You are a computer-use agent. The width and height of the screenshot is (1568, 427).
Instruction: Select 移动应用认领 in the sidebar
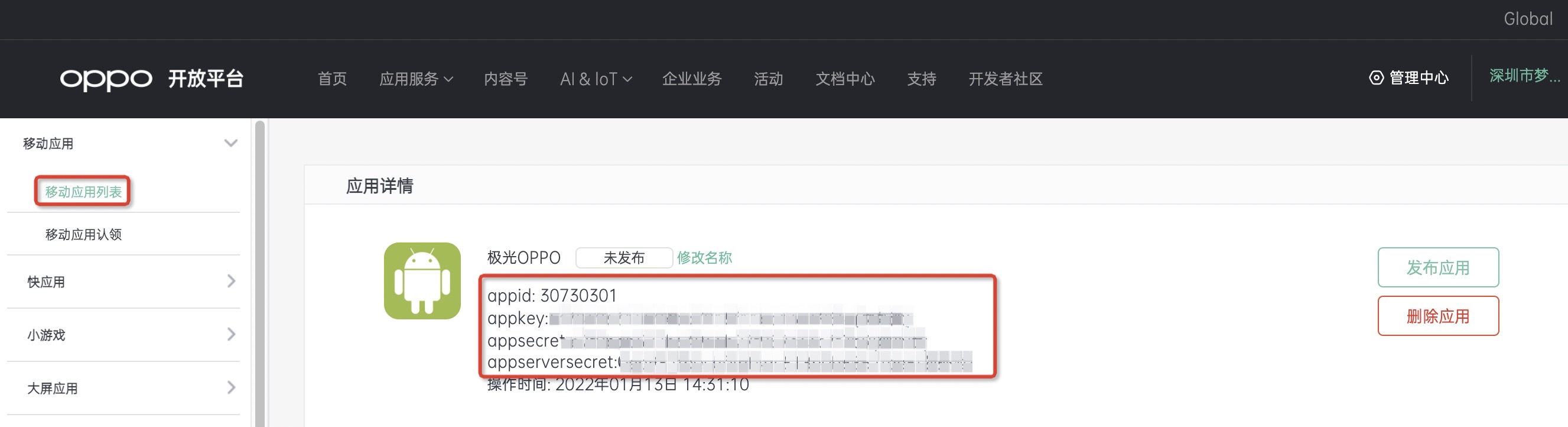83,235
